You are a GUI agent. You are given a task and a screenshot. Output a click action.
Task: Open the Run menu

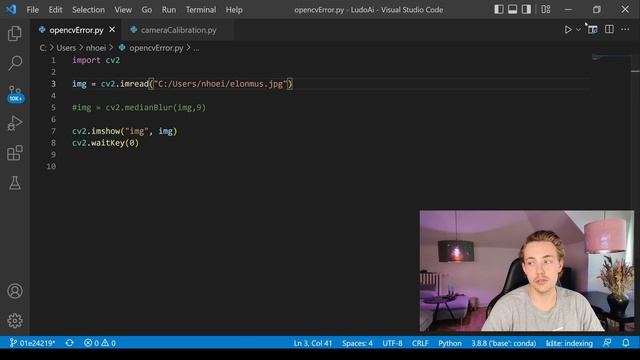(x=169, y=10)
